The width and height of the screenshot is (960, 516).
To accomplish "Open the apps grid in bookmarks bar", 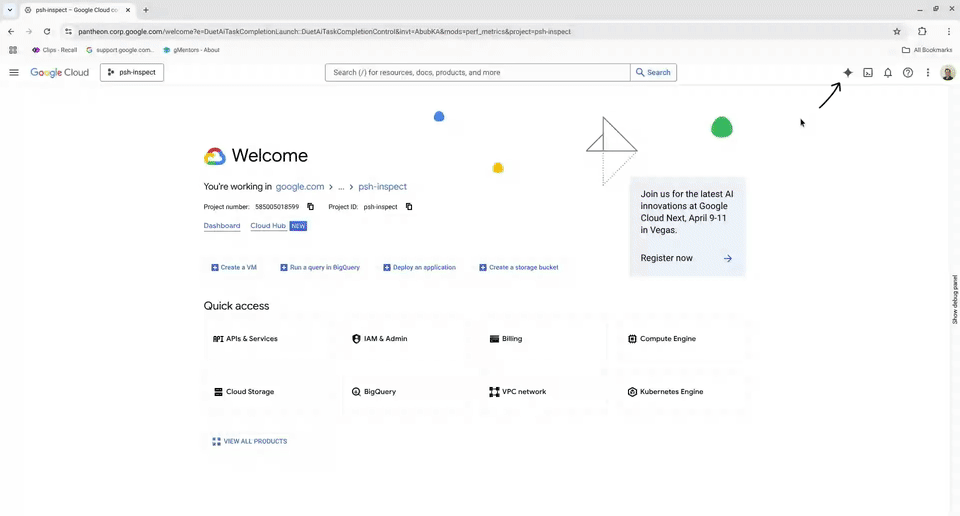I will 13,50.
